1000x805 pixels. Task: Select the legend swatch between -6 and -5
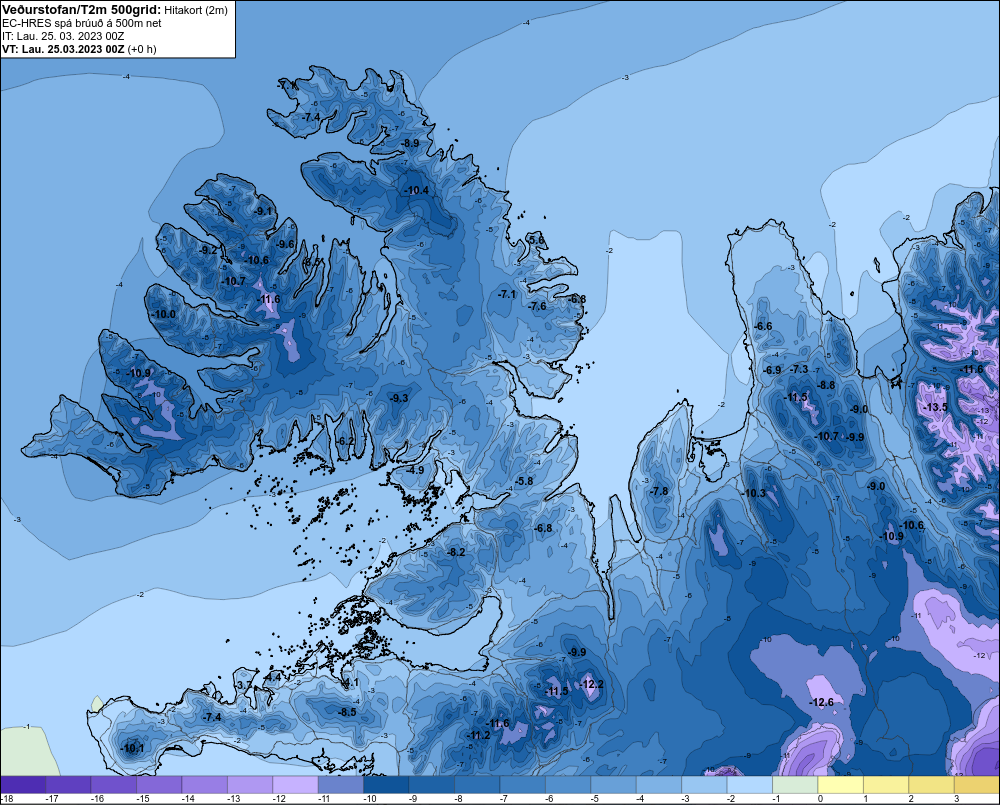pos(568,784)
